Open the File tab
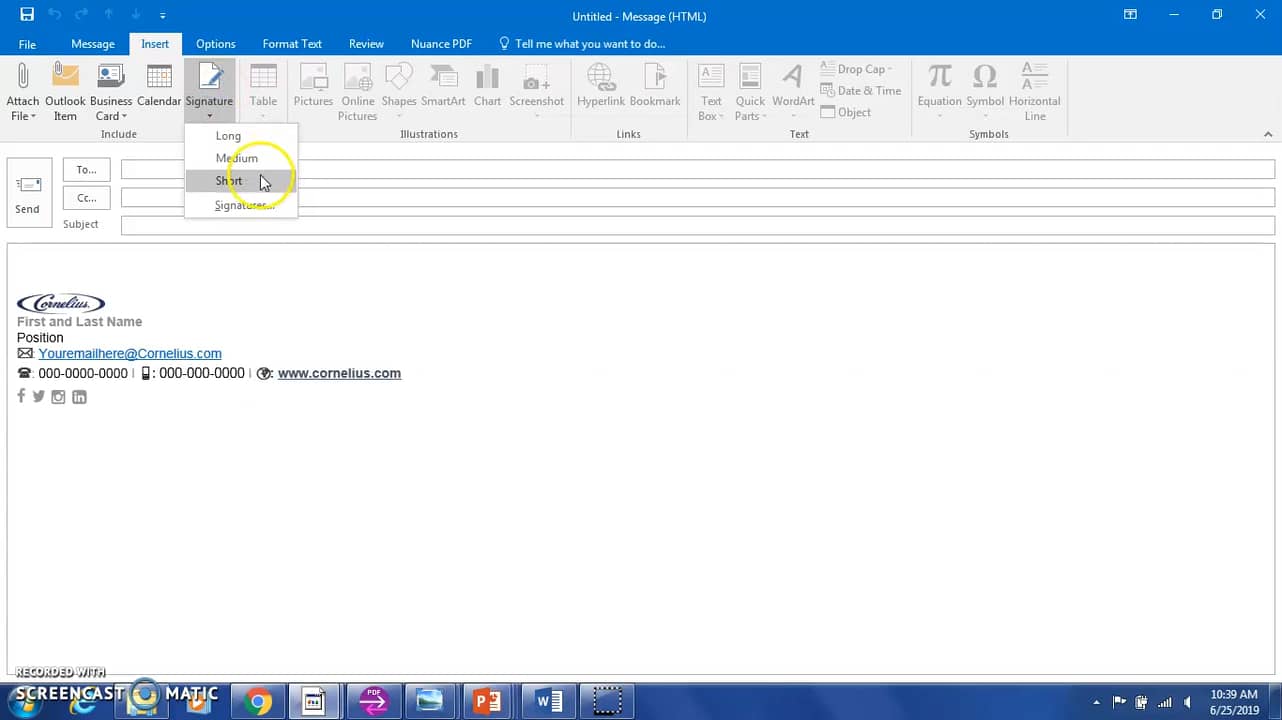The width and height of the screenshot is (1282, 720). click(27, 44)
